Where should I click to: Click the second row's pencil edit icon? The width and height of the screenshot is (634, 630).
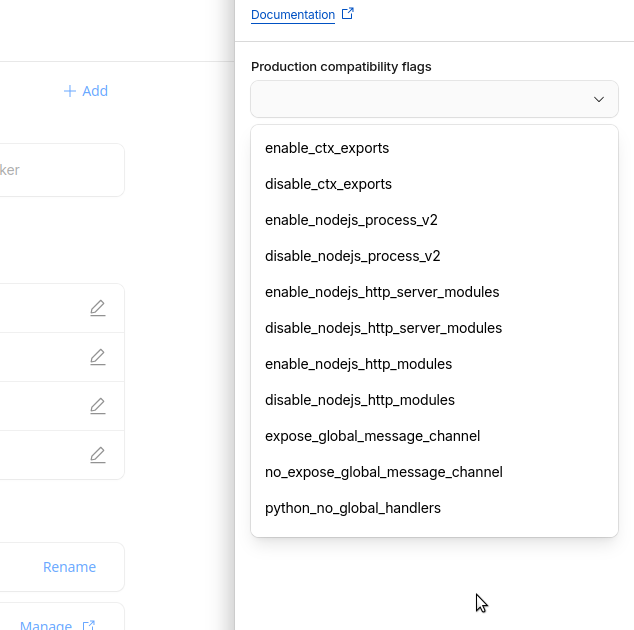pyautogui.click(x=97, y=357)
